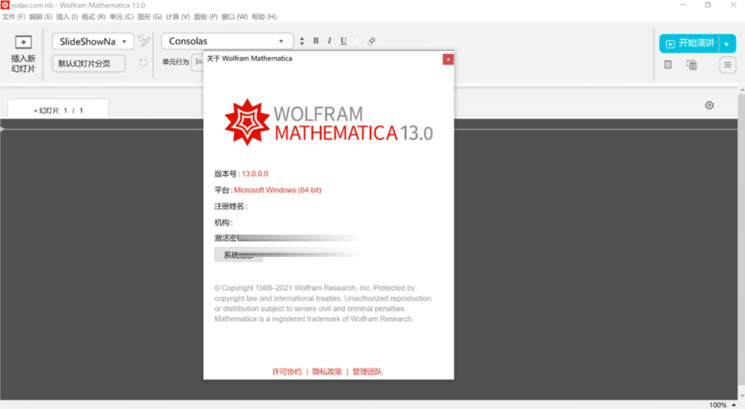Close the About Wolfram Mathematica dialog
This screenshot has width=745, height=409.
coord(448,59)
